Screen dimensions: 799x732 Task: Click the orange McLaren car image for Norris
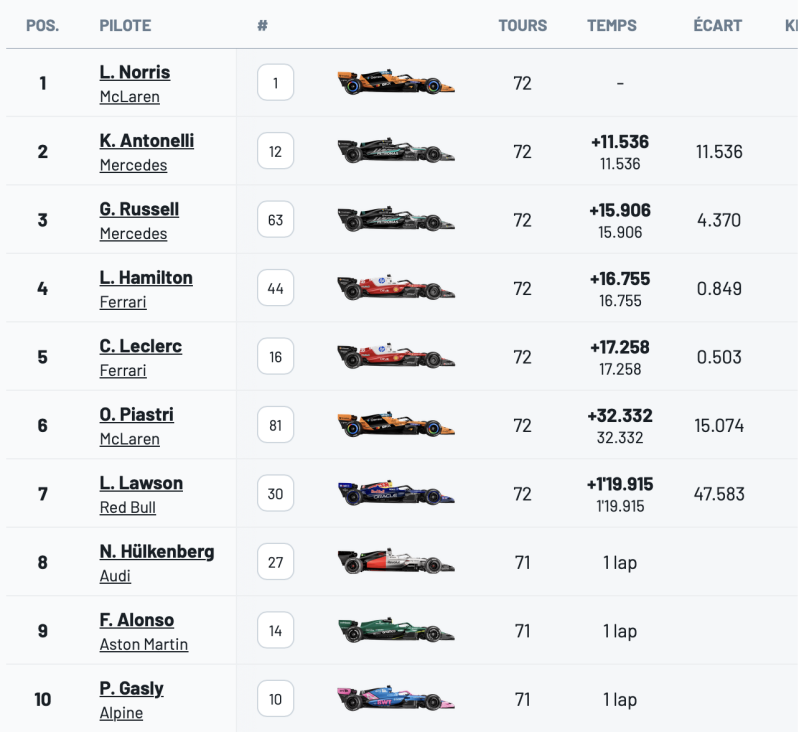tap(396, 82)
